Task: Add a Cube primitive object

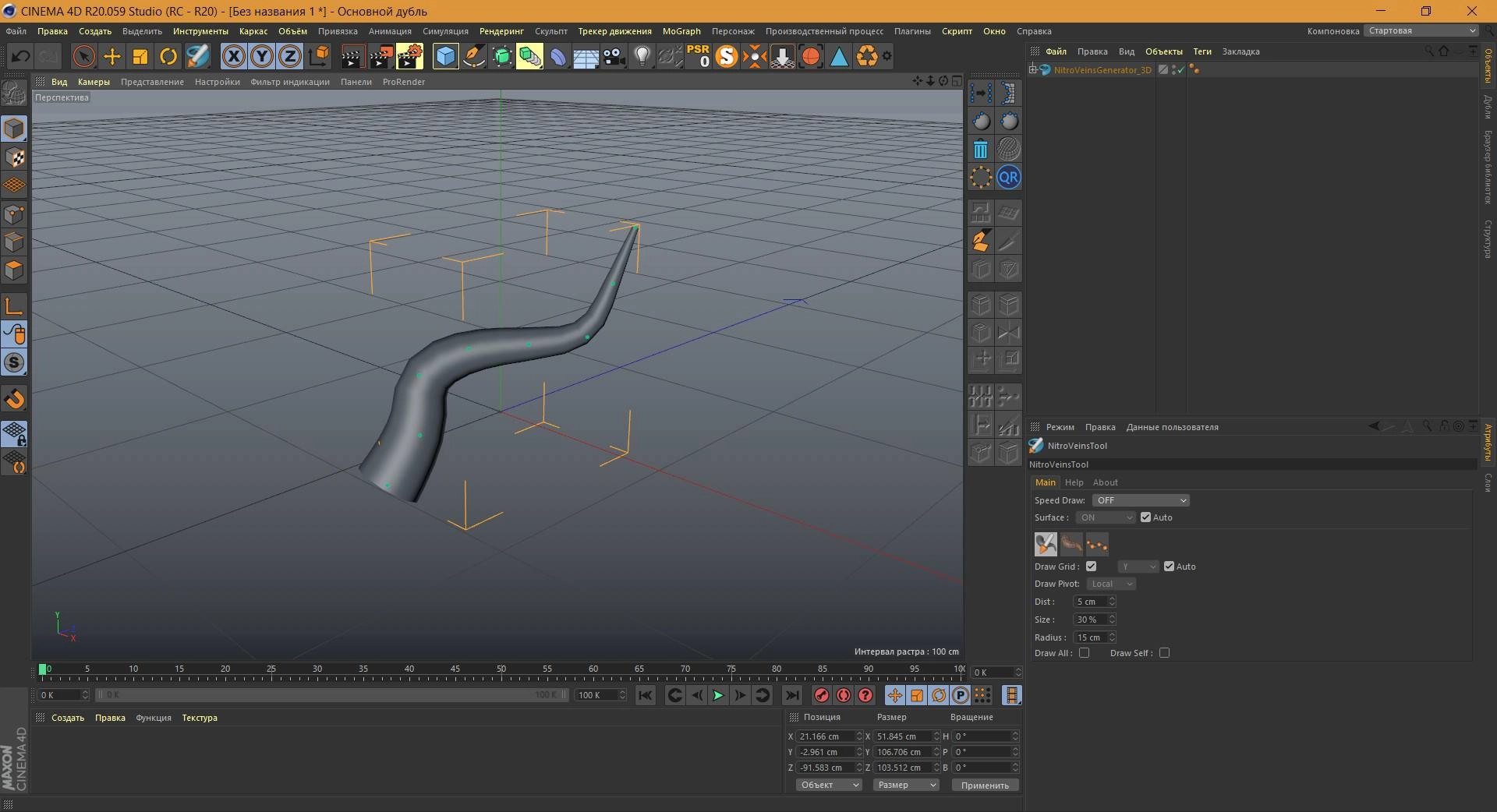Action: (x=445, y=56)
